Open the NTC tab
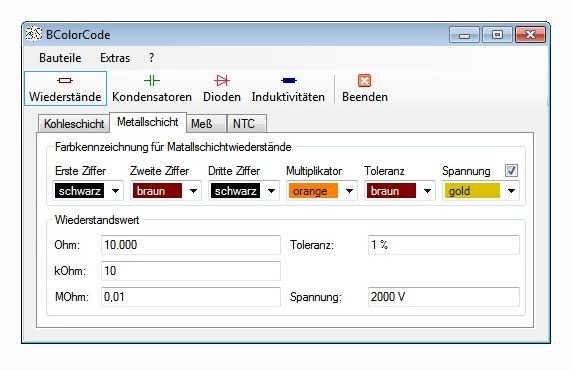The image size is (572, 370). click(246, 124)
